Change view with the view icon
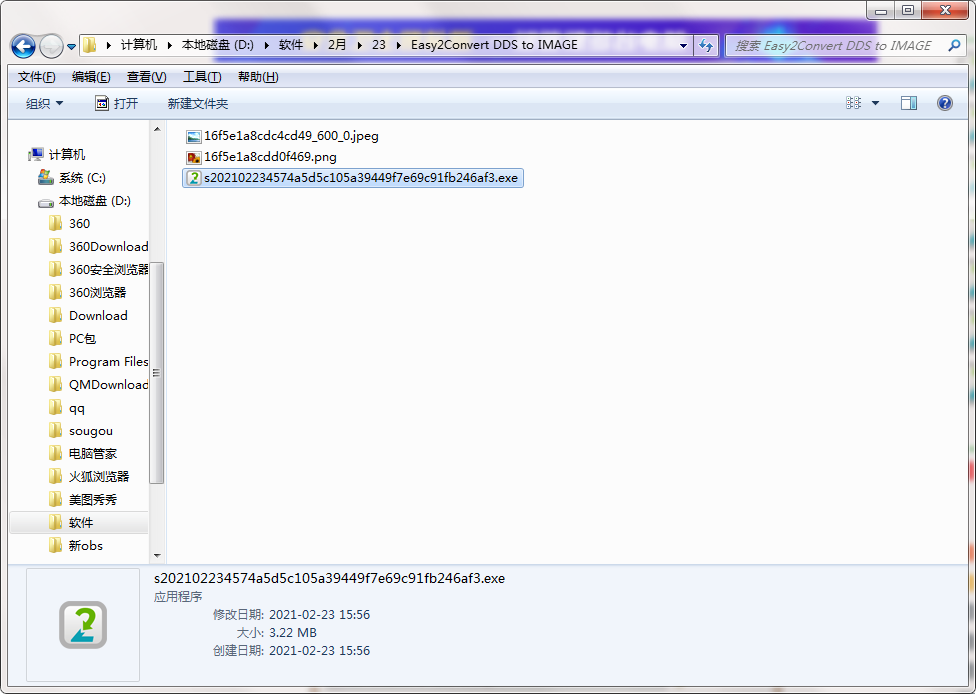The image size is (976, 694). (853, 103)
